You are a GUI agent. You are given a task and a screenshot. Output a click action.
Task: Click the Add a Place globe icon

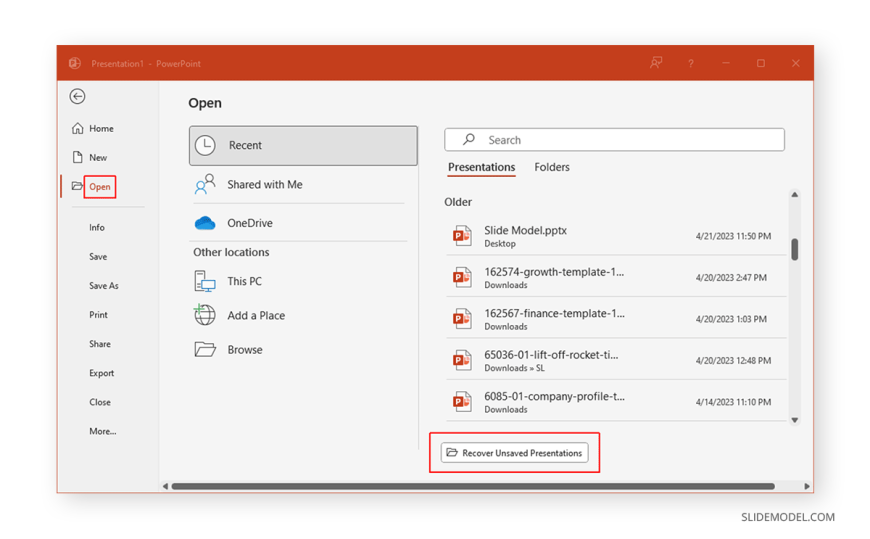(x=205, y=315)
